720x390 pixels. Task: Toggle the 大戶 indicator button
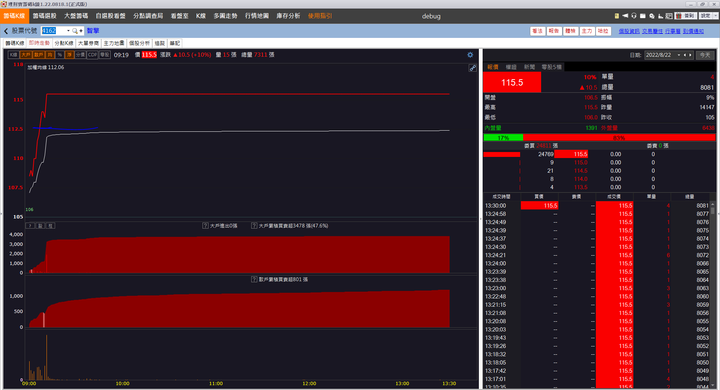click(x=26, y=55)
